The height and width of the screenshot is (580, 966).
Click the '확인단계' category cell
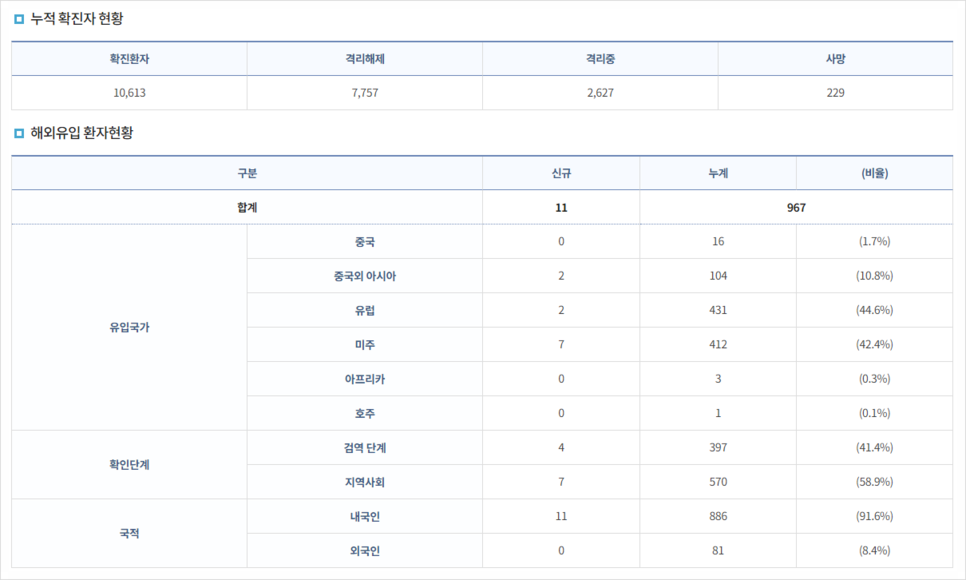[x=129, y=465]
